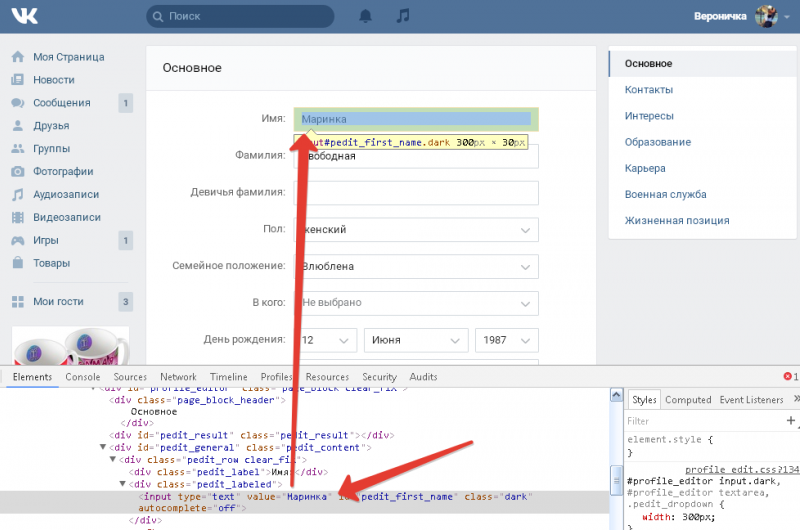
Task: Click the camera icon beside Фотографии
Action: pyautogui.click(x=18, y=171)
